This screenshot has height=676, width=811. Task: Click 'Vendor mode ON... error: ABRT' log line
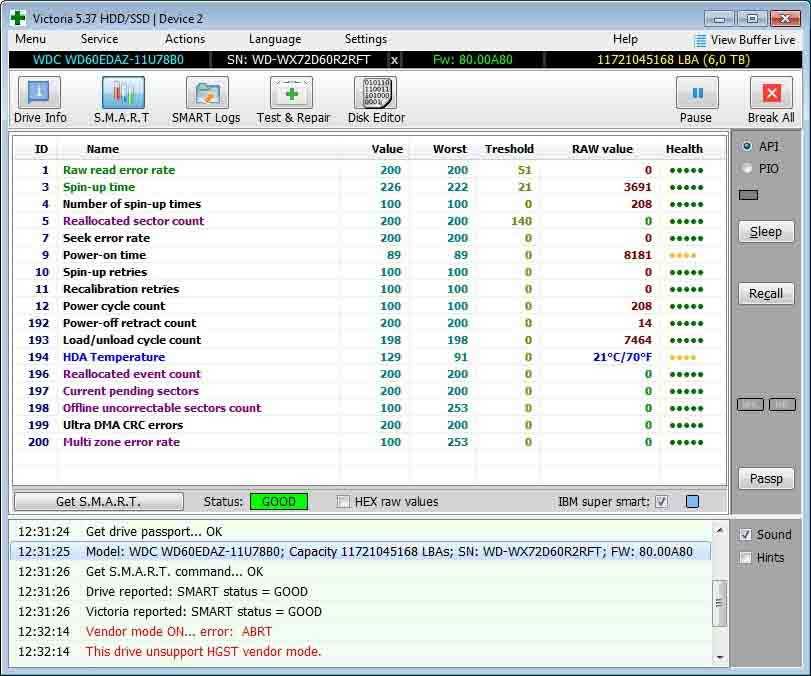point(178,632)
